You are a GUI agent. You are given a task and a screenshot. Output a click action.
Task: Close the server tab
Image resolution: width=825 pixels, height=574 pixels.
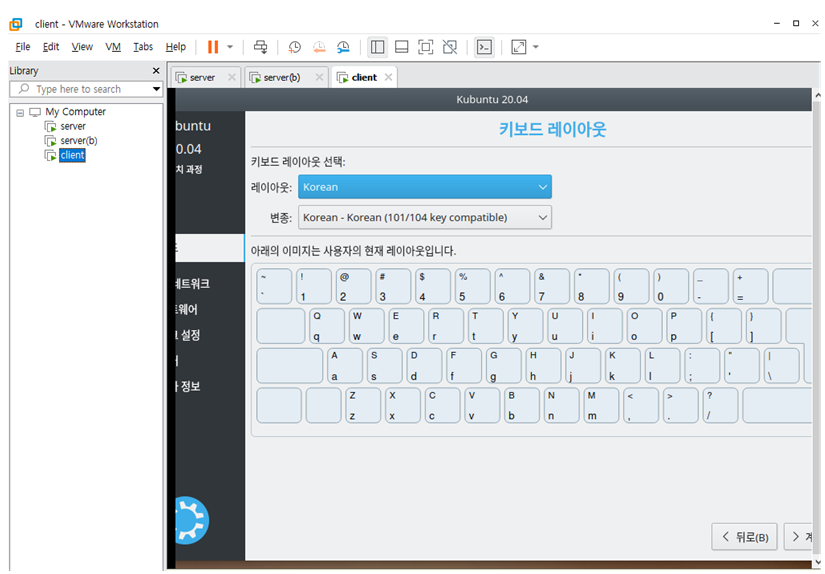(232, 77)
